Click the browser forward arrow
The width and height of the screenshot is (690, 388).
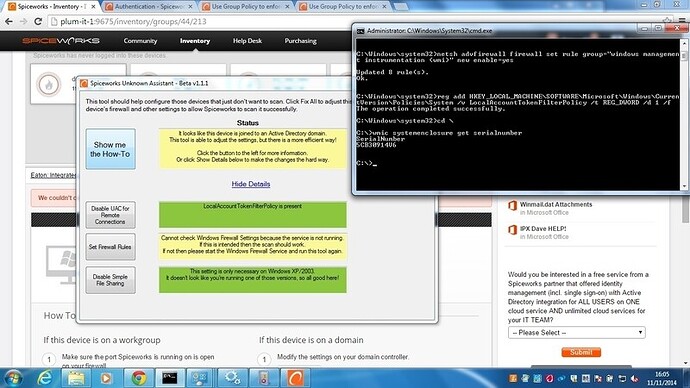tap(23, 21)
